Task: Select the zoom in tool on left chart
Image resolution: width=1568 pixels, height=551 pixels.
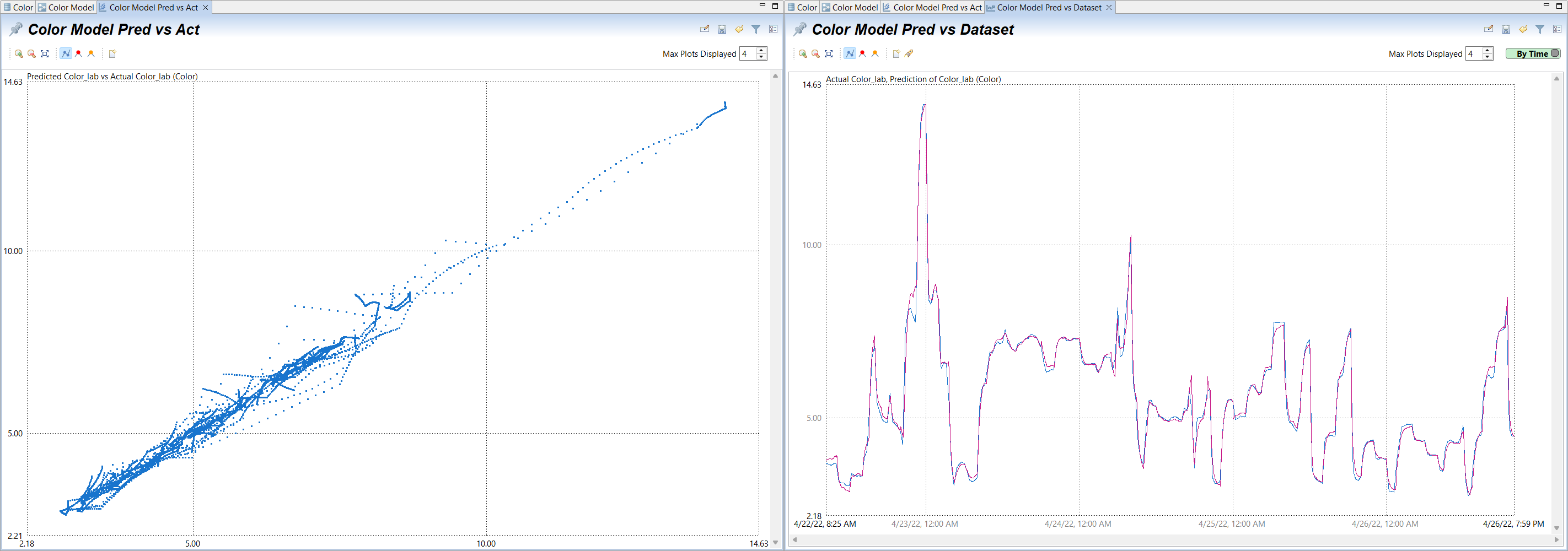Action: pos(18,53)
